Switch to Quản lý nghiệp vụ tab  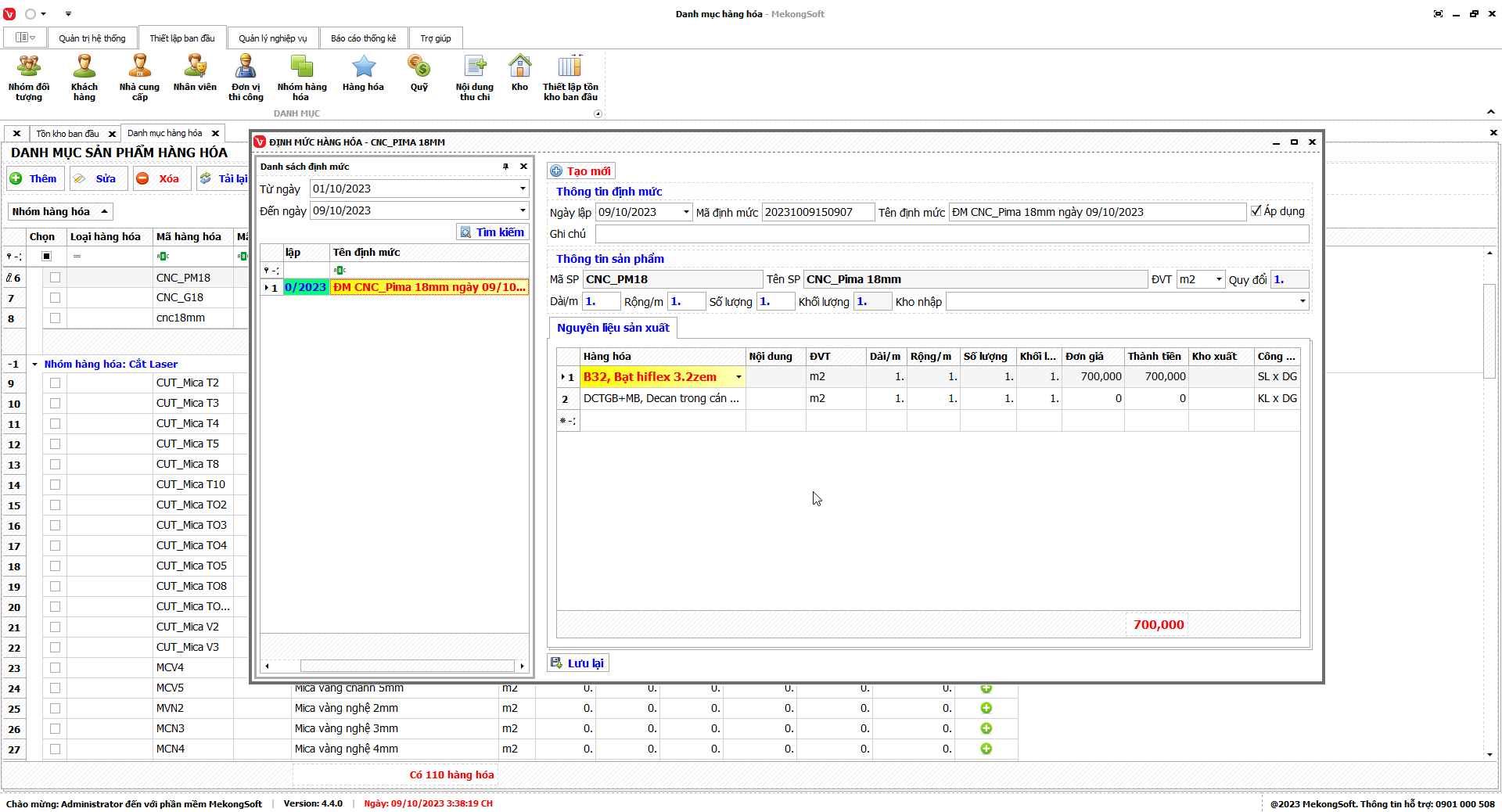coord(272,38)
